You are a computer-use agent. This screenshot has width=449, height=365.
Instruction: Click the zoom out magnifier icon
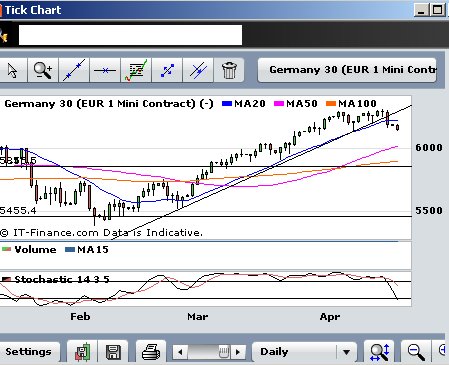416,352
